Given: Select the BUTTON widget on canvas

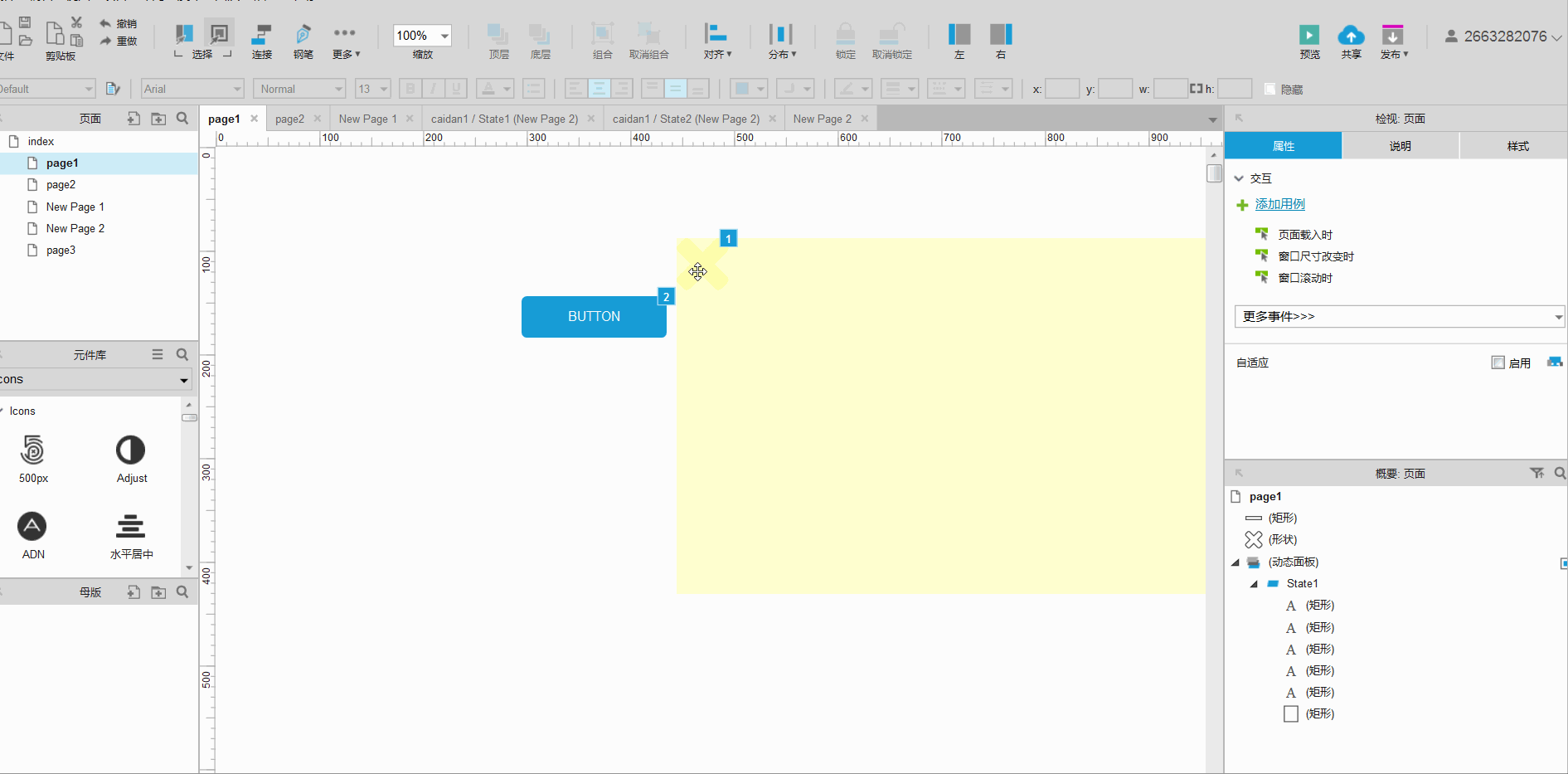Looking at the screenshot, I should click(x=594, y=317).
